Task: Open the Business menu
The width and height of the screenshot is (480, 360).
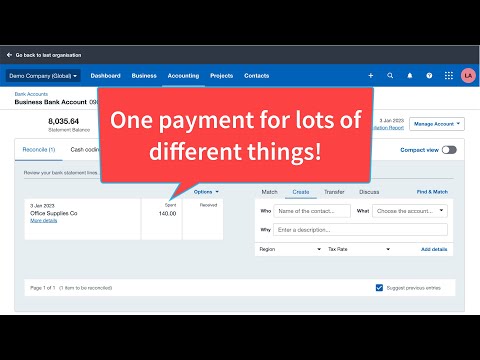Action: 144,76
